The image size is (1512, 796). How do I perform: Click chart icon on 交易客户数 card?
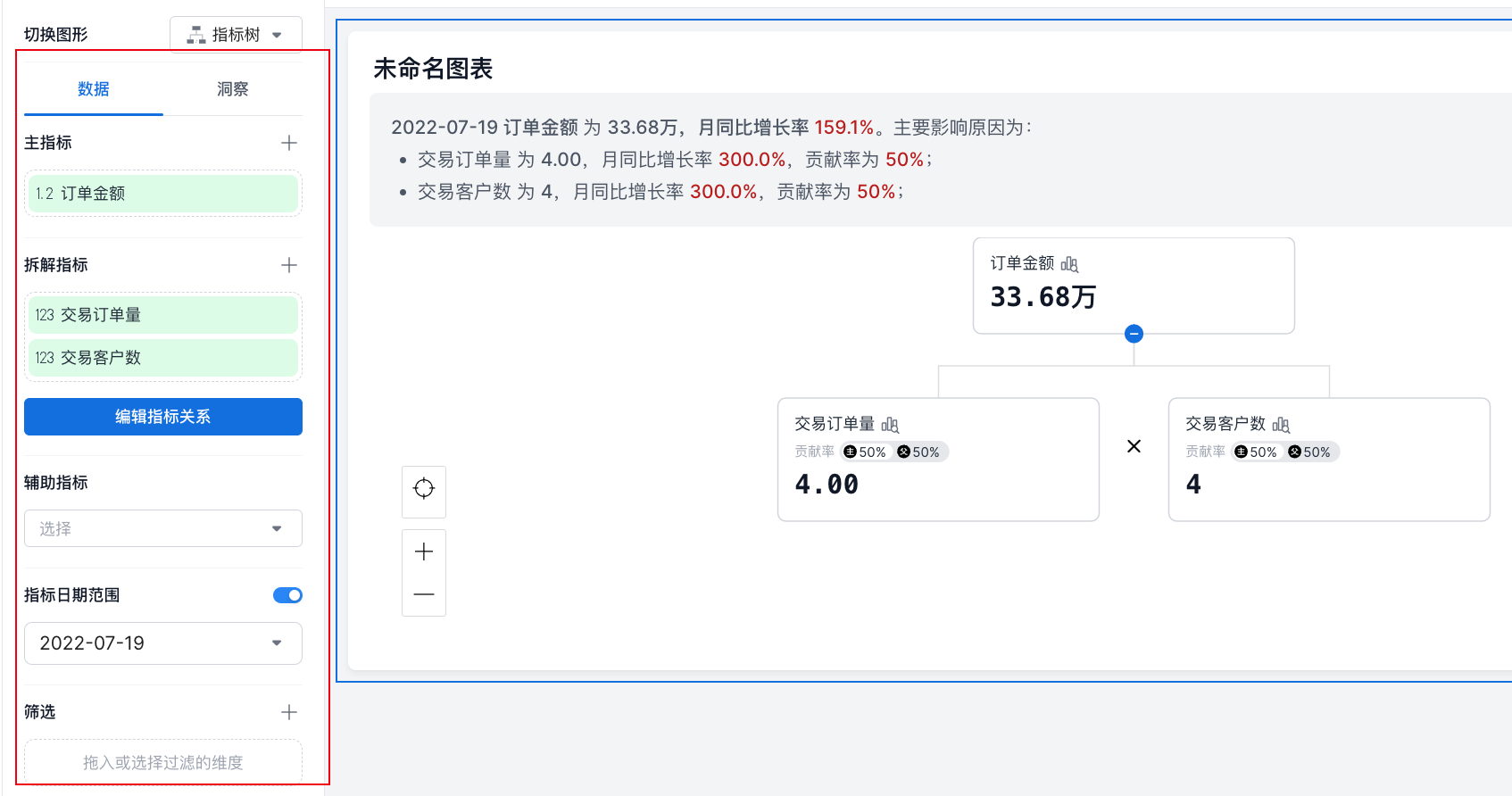[x=1281, y=425]
